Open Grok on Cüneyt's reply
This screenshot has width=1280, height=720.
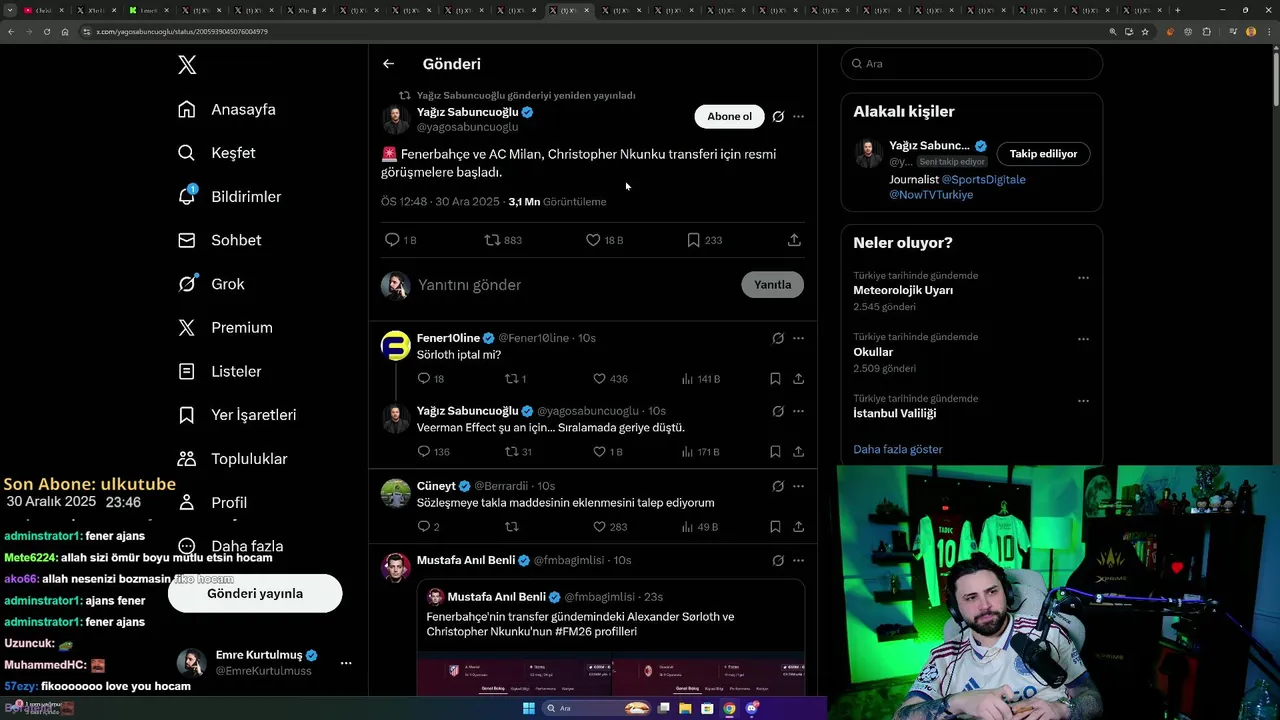[x=778, y=486]
